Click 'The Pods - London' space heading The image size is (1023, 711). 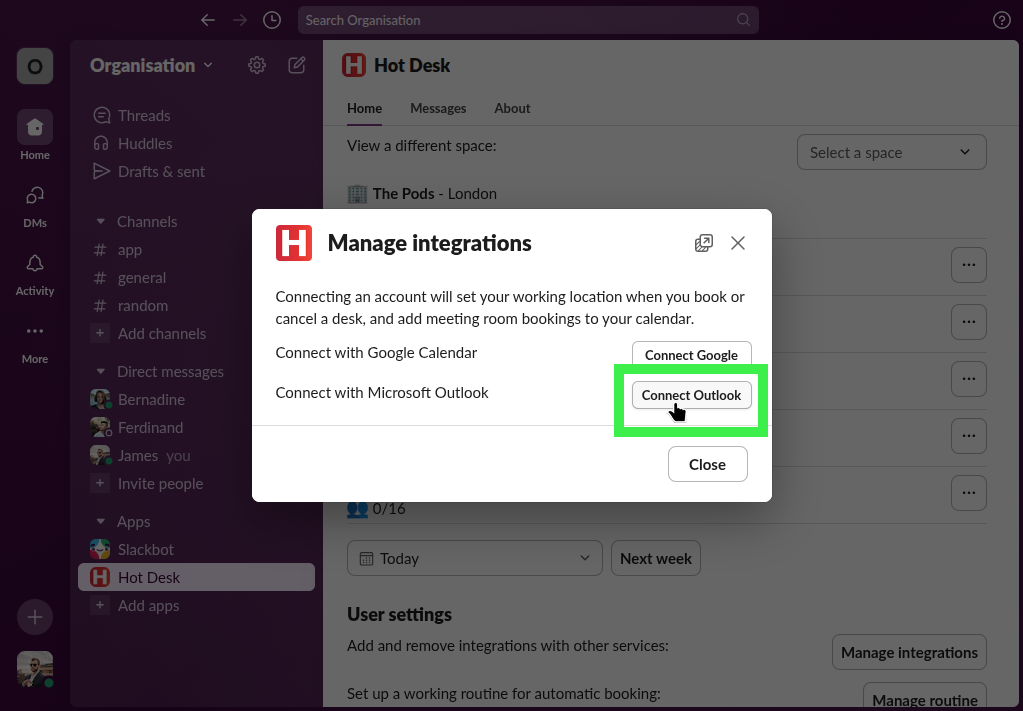pyautogui.click(x=435, y=194)
